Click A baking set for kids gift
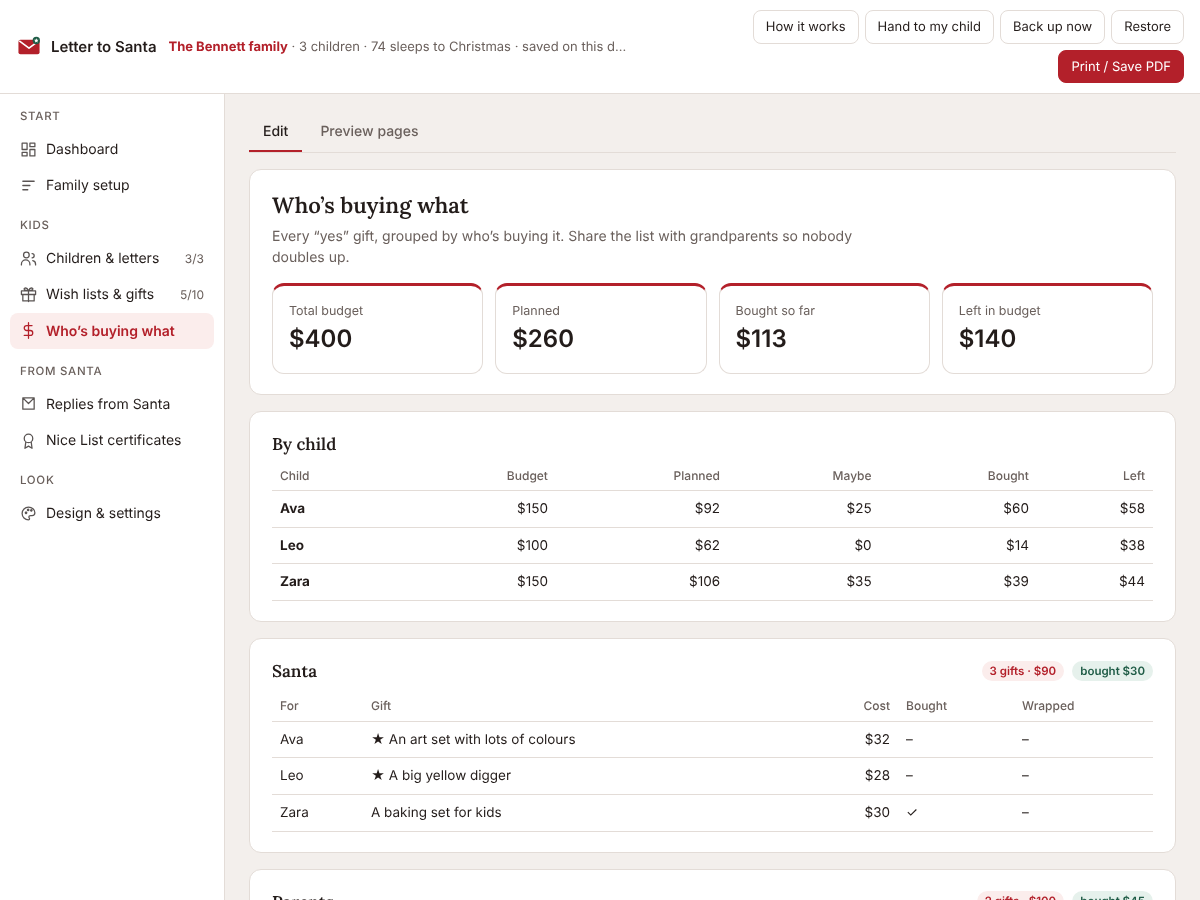 [x=436, y=812]
